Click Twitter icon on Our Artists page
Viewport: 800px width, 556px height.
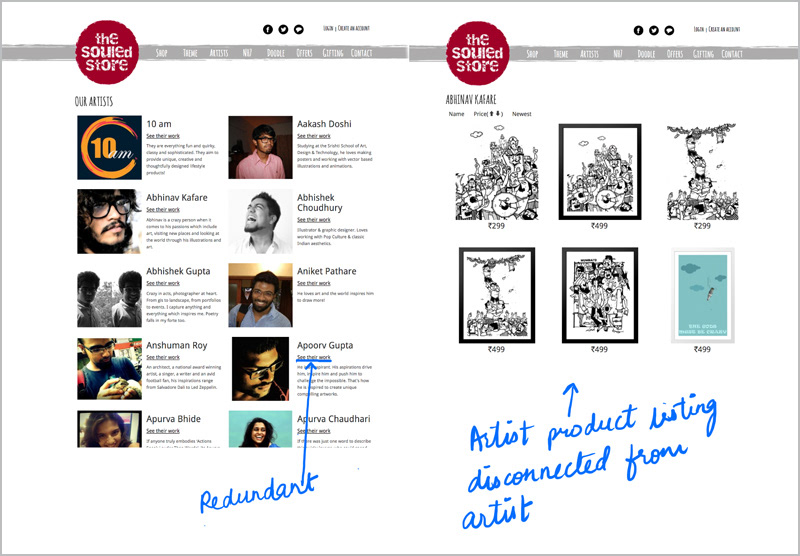(x=283, y=30)
